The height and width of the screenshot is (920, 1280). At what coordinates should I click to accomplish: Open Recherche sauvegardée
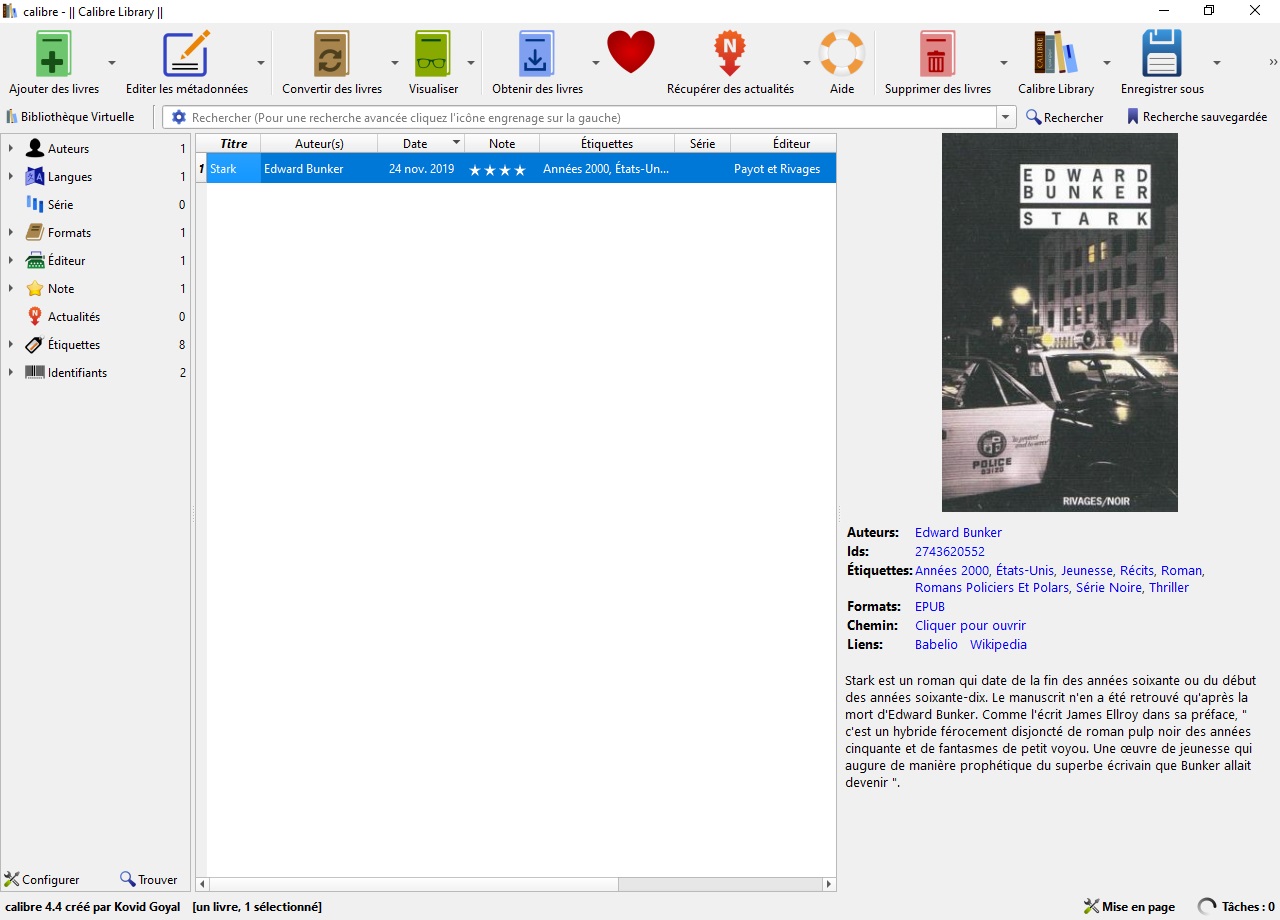[1196, 117]
